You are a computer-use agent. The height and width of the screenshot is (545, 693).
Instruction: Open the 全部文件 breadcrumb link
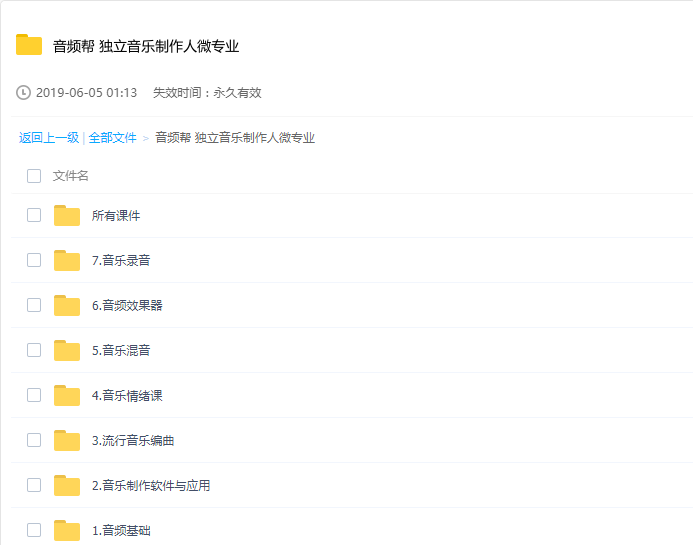click(112, 138)
